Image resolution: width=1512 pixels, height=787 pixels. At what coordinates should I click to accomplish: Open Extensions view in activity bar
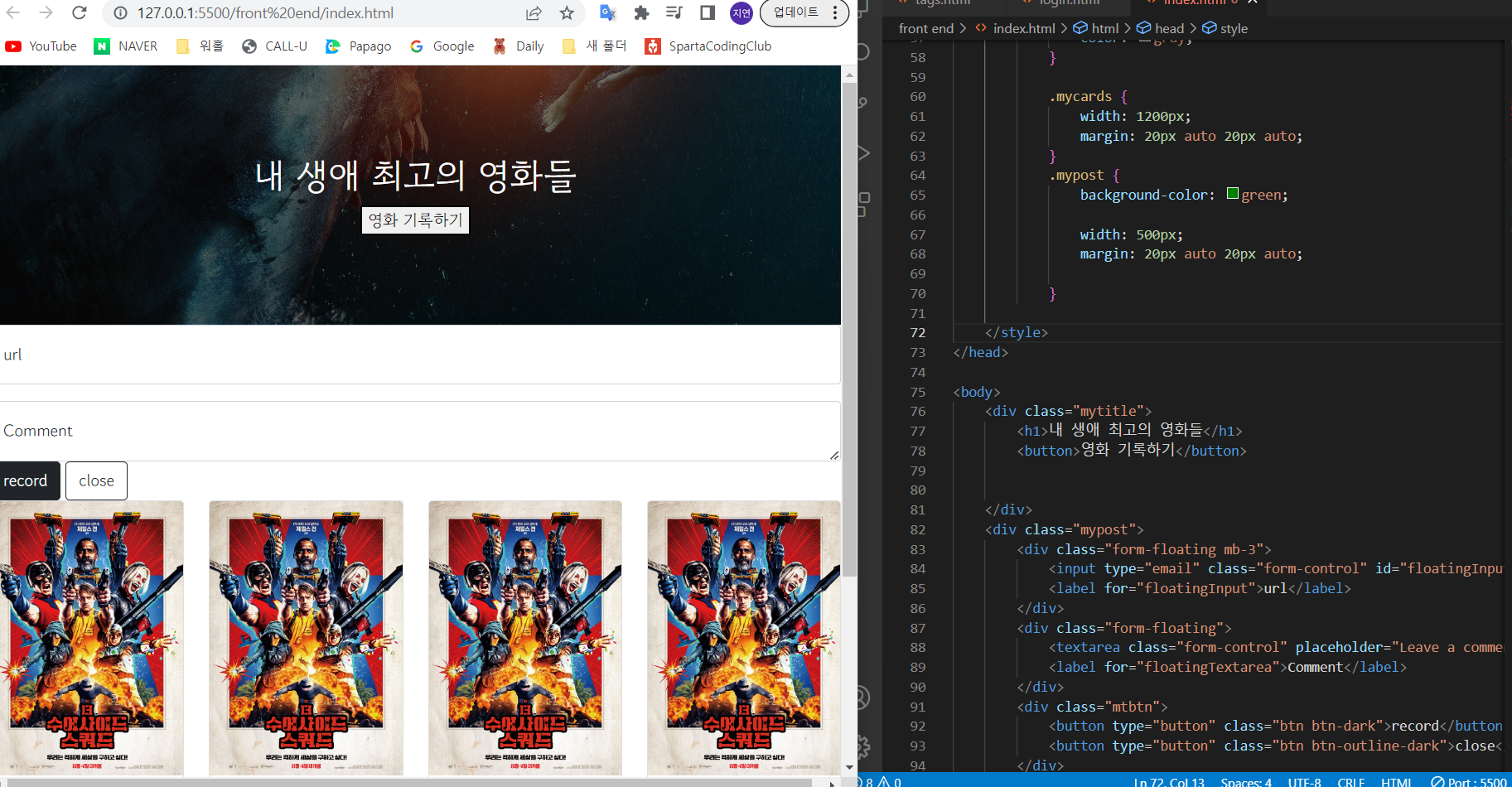point(862,204)
